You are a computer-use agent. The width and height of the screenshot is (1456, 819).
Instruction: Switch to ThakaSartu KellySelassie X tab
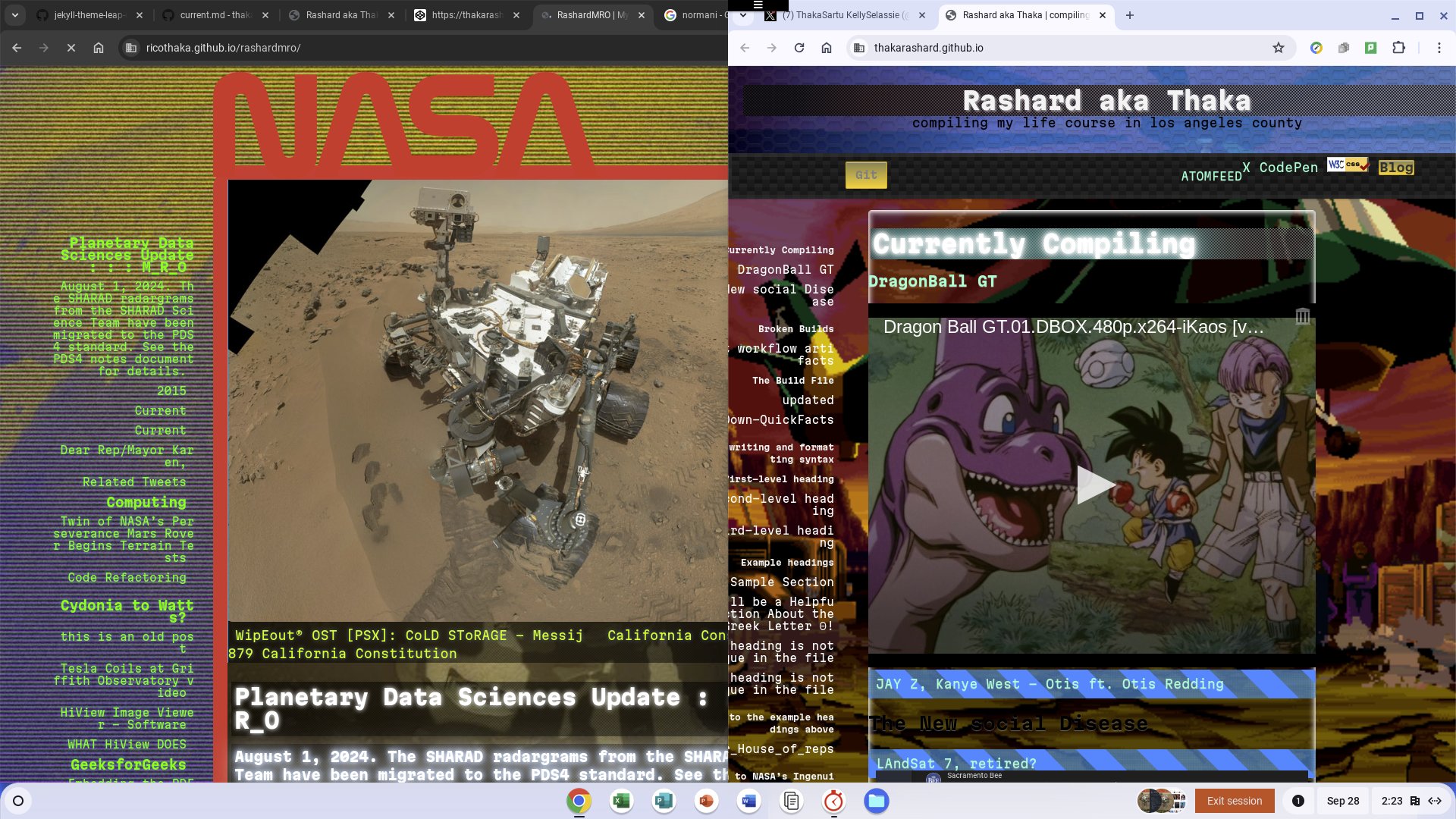click(845, 14)
